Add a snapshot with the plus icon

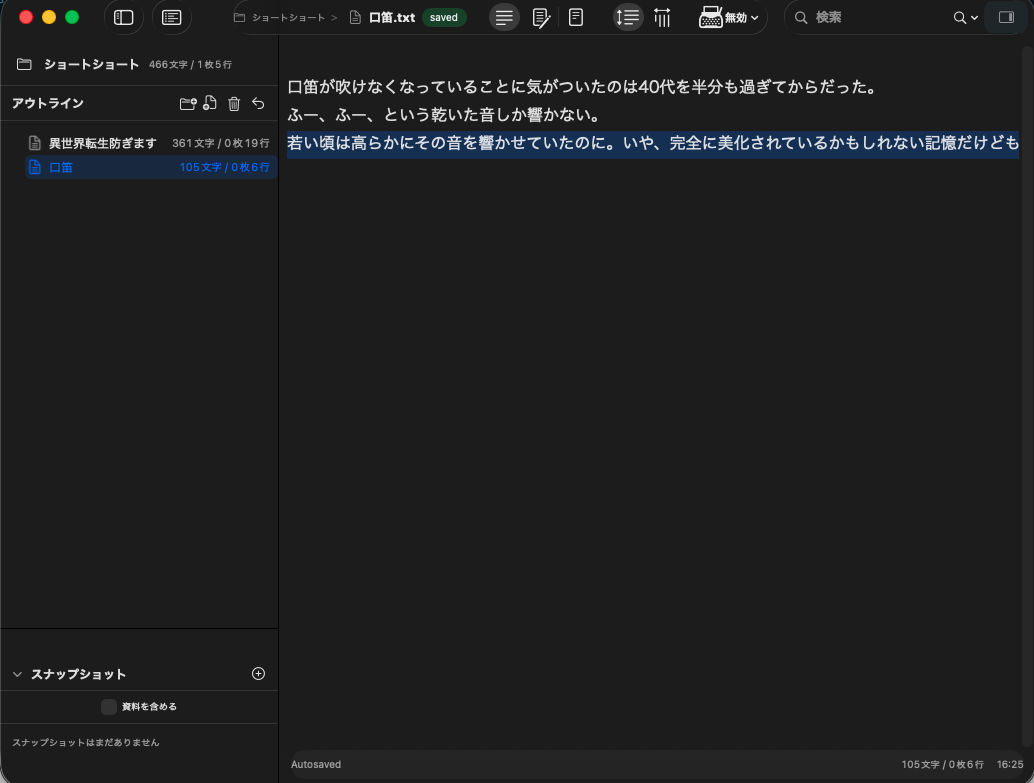click(x=258, y=673)
